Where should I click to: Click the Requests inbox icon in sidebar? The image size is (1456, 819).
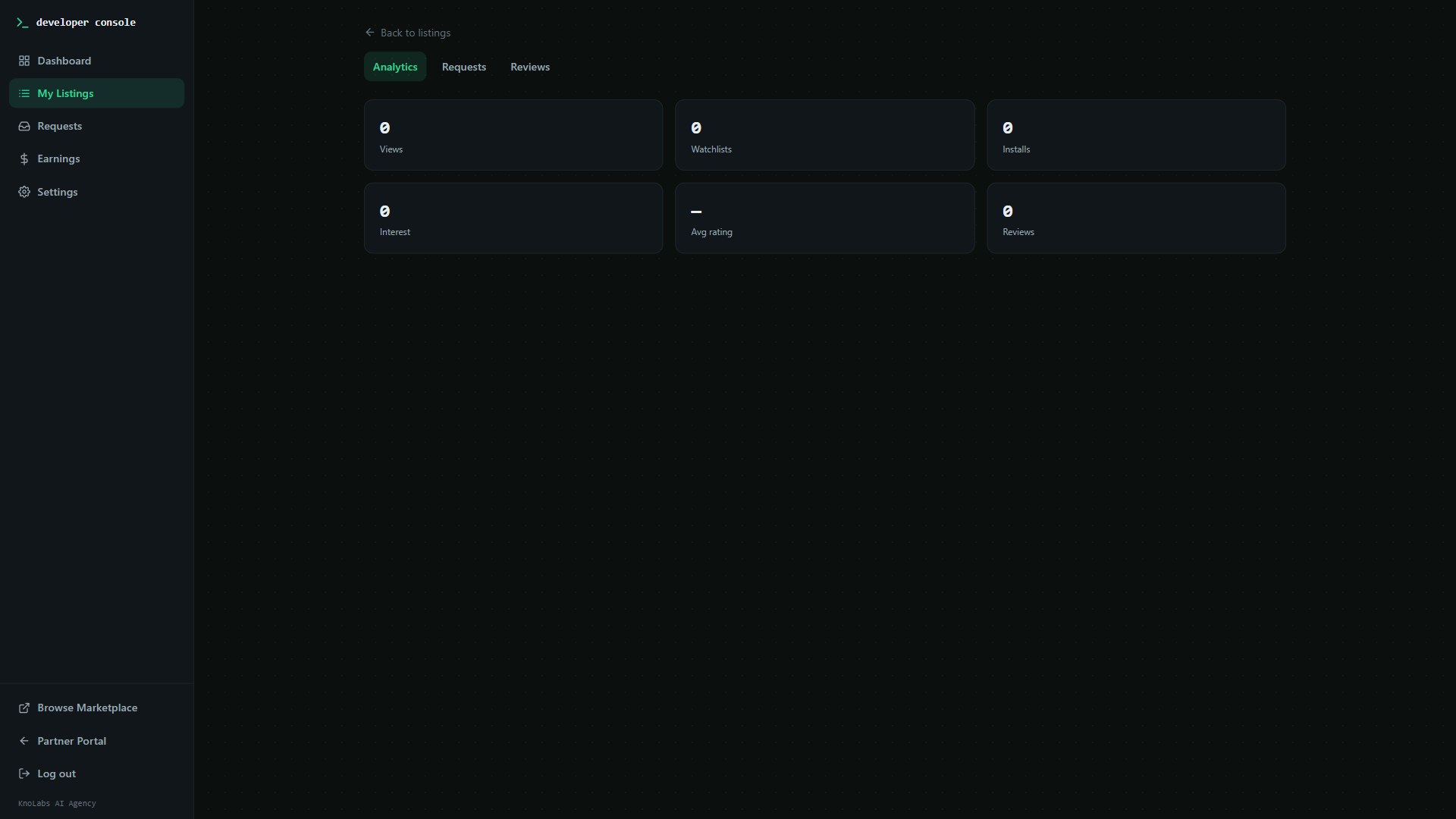click(24, 126)
